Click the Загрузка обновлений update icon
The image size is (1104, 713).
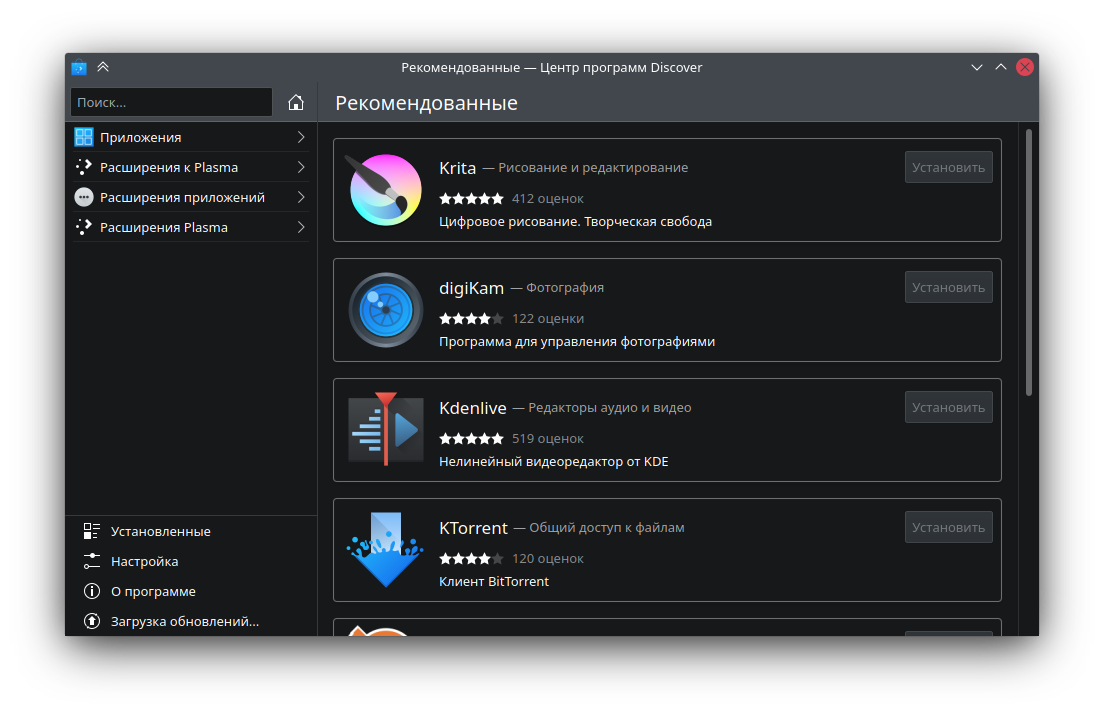click(x=92, y=621)
